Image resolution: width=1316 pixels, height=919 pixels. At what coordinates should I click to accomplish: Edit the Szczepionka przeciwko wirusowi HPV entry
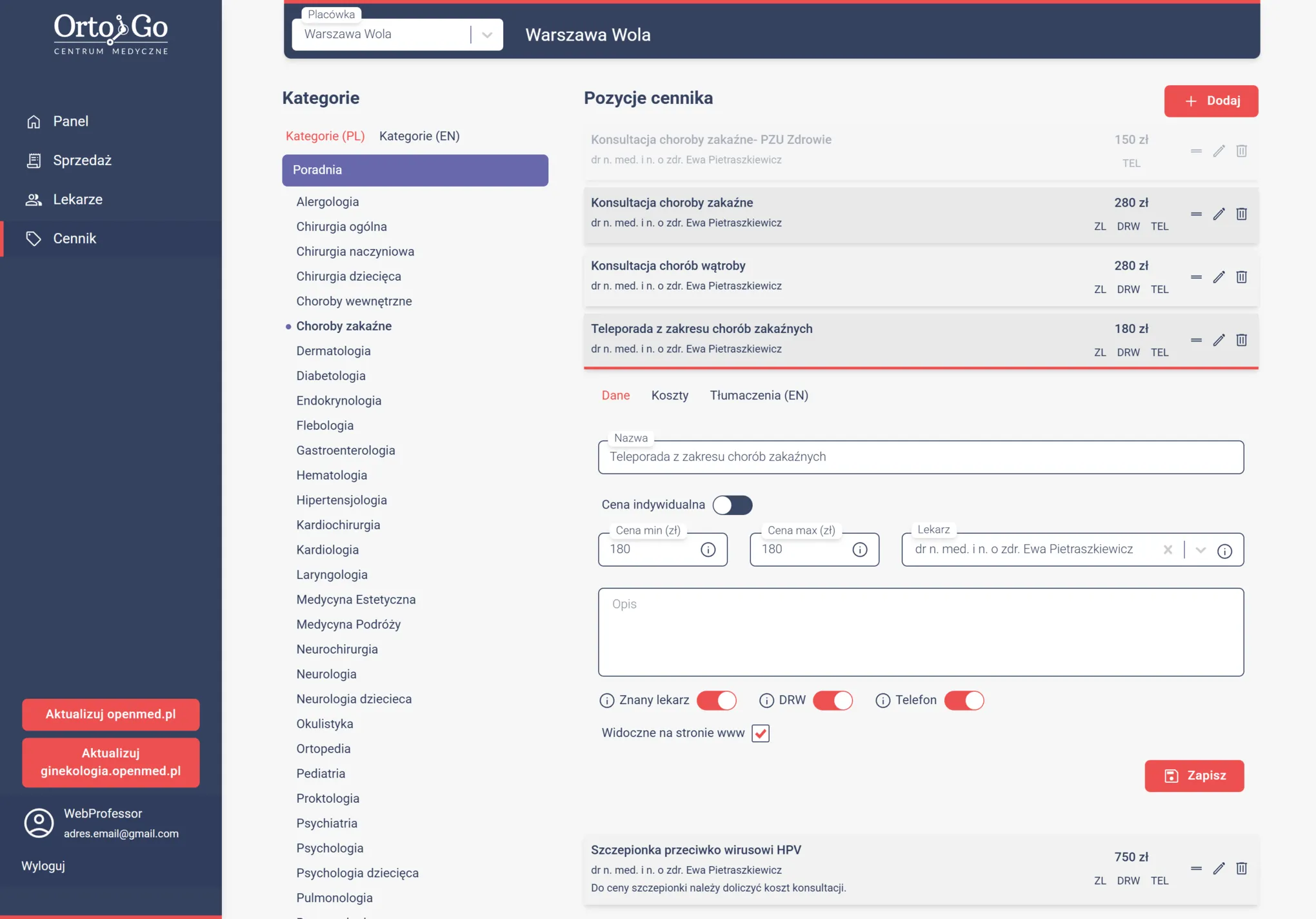(1218, 868)
